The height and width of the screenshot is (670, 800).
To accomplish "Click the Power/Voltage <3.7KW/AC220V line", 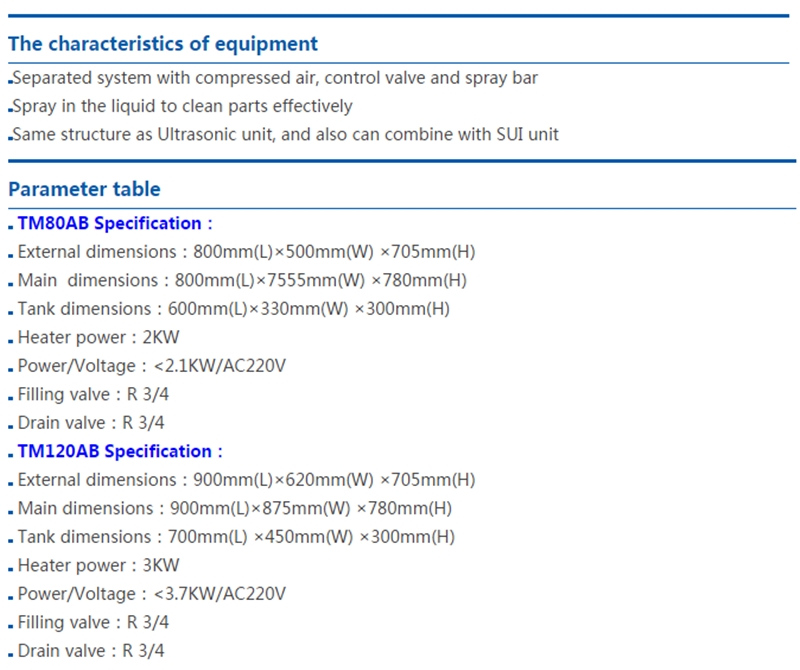I will tap(152, 593).
